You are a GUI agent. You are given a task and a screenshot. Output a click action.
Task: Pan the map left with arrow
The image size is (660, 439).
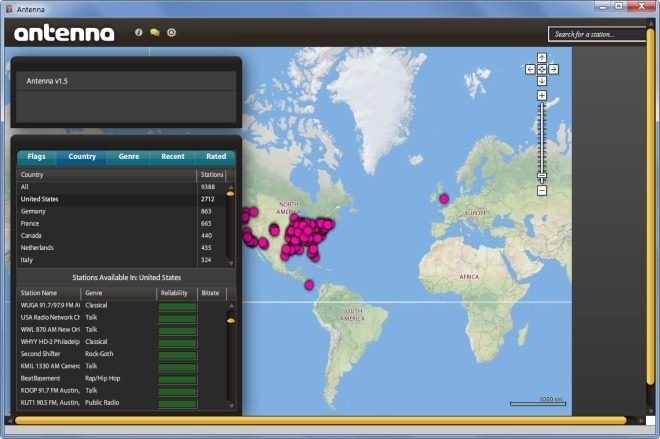(x=530, y=69)
